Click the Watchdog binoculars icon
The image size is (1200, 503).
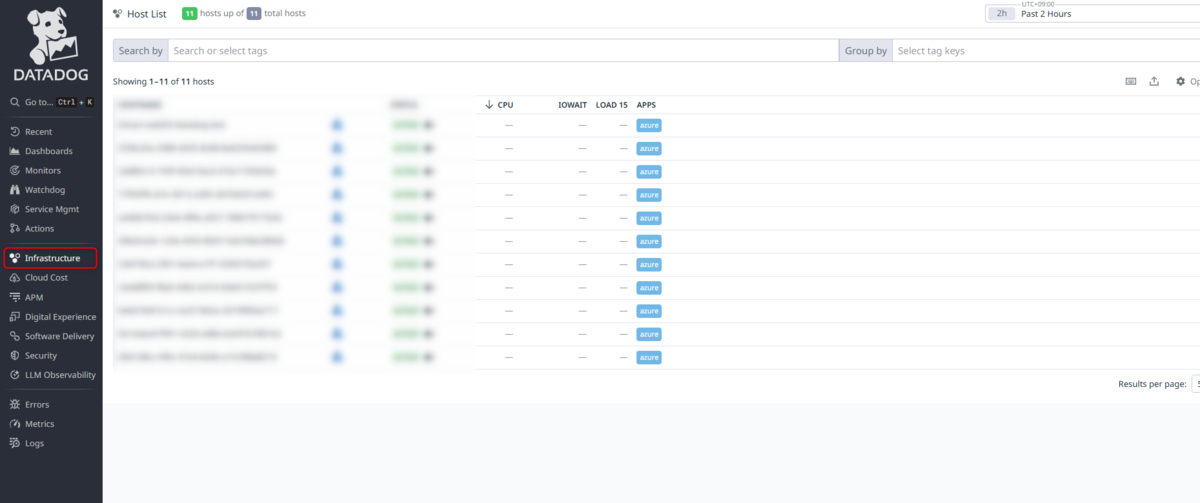coord(14,190)
